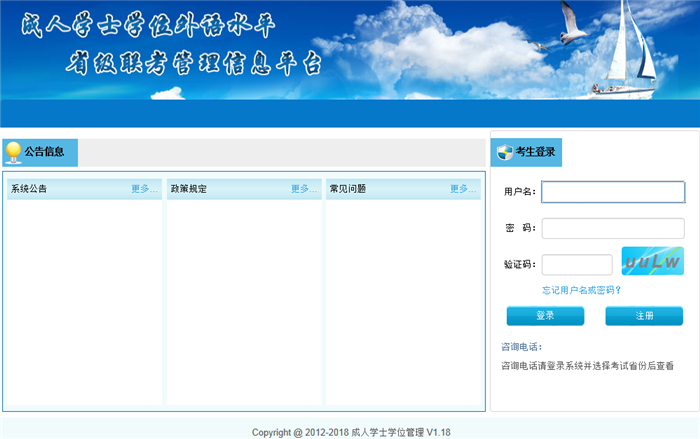The image size is (700, 439).
Task: Click the shield icon beside 考生登录
Action: click(x=504, y=152)
